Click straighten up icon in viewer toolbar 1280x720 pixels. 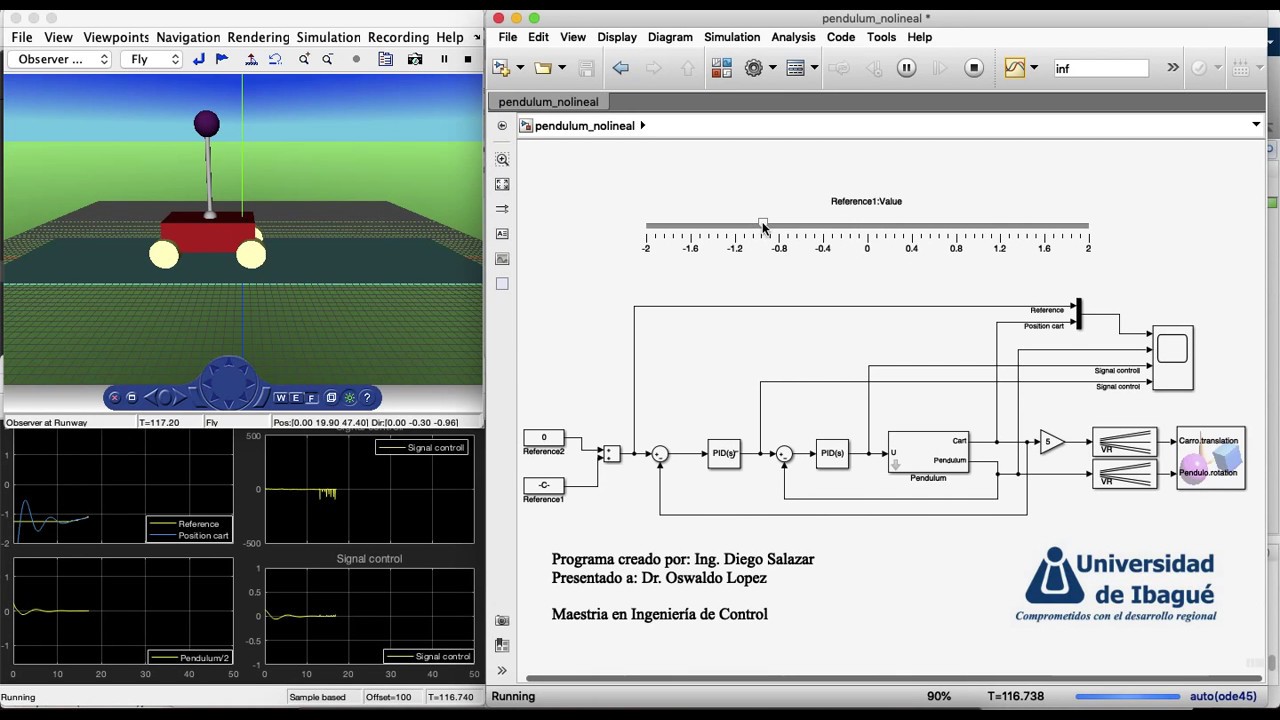click(x=251, y=60)
